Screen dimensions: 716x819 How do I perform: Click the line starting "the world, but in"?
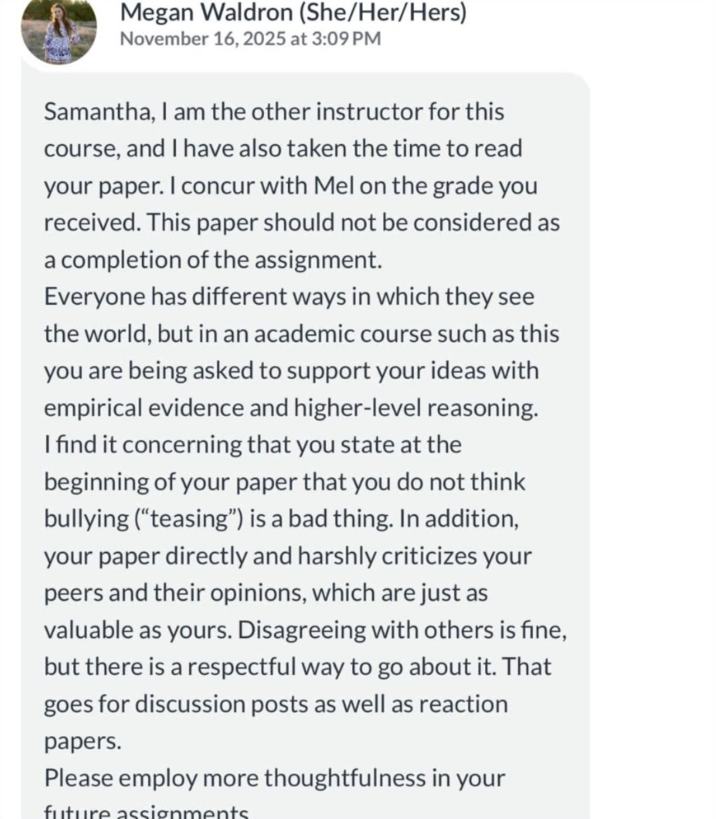click(x=301, y=334)
